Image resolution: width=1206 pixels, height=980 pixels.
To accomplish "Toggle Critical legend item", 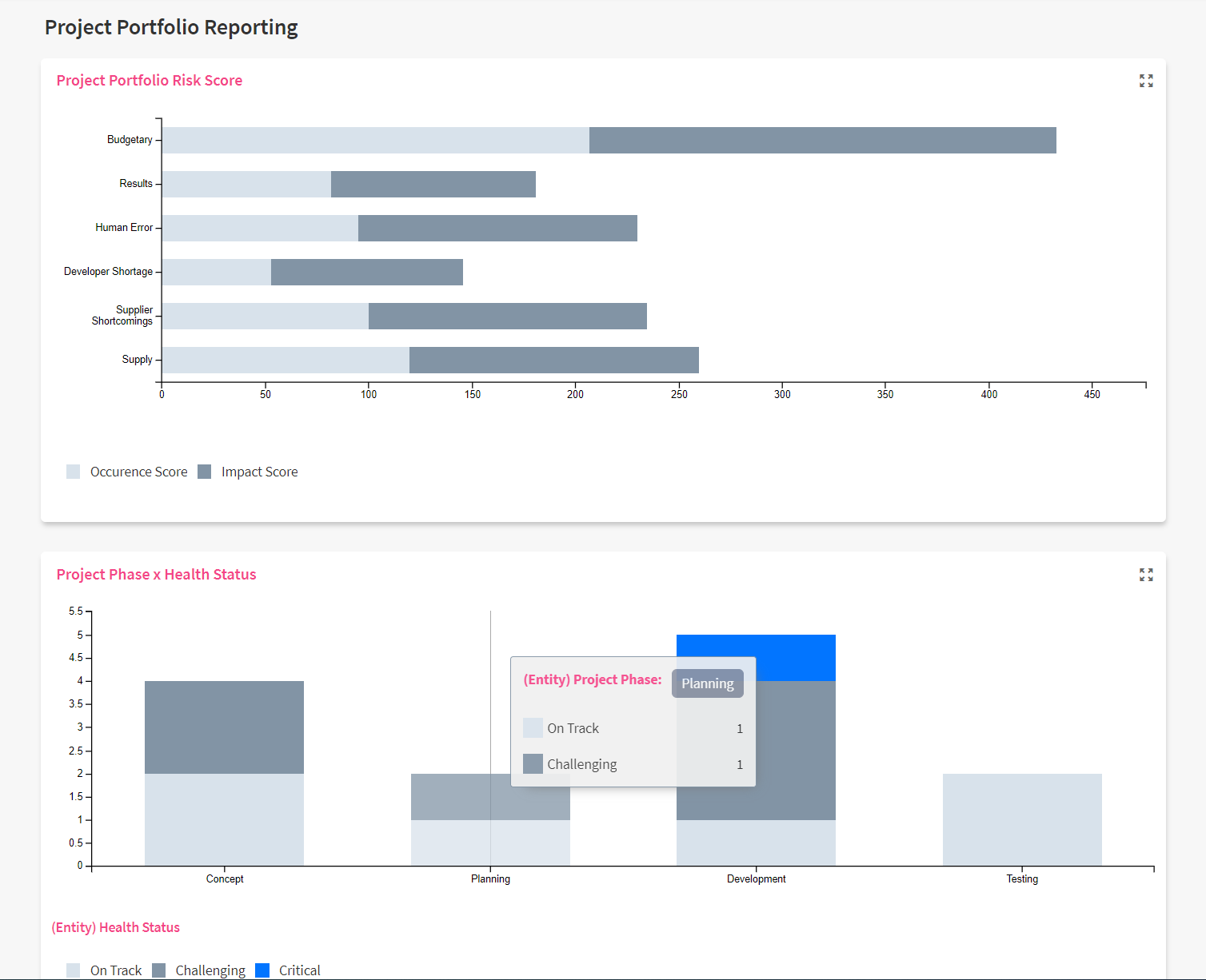I will point(262,970).
